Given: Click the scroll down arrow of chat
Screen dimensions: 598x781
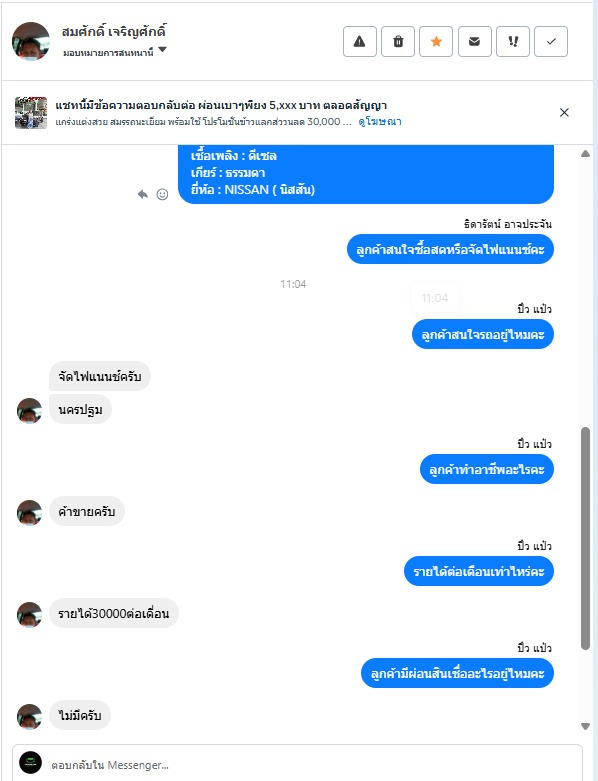Looking at the screenshot, I should coord(586,727).
